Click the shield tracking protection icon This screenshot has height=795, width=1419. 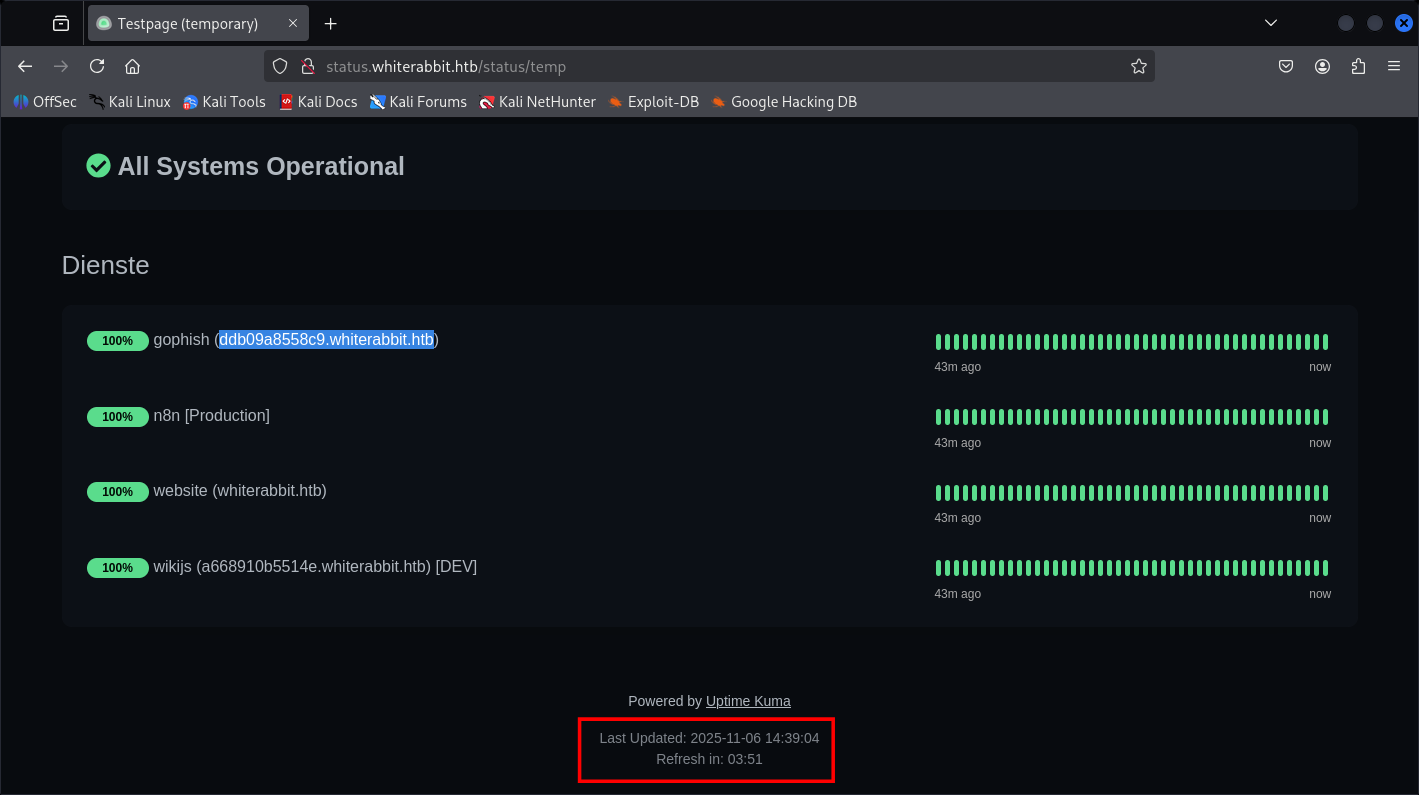pos(280,66)
